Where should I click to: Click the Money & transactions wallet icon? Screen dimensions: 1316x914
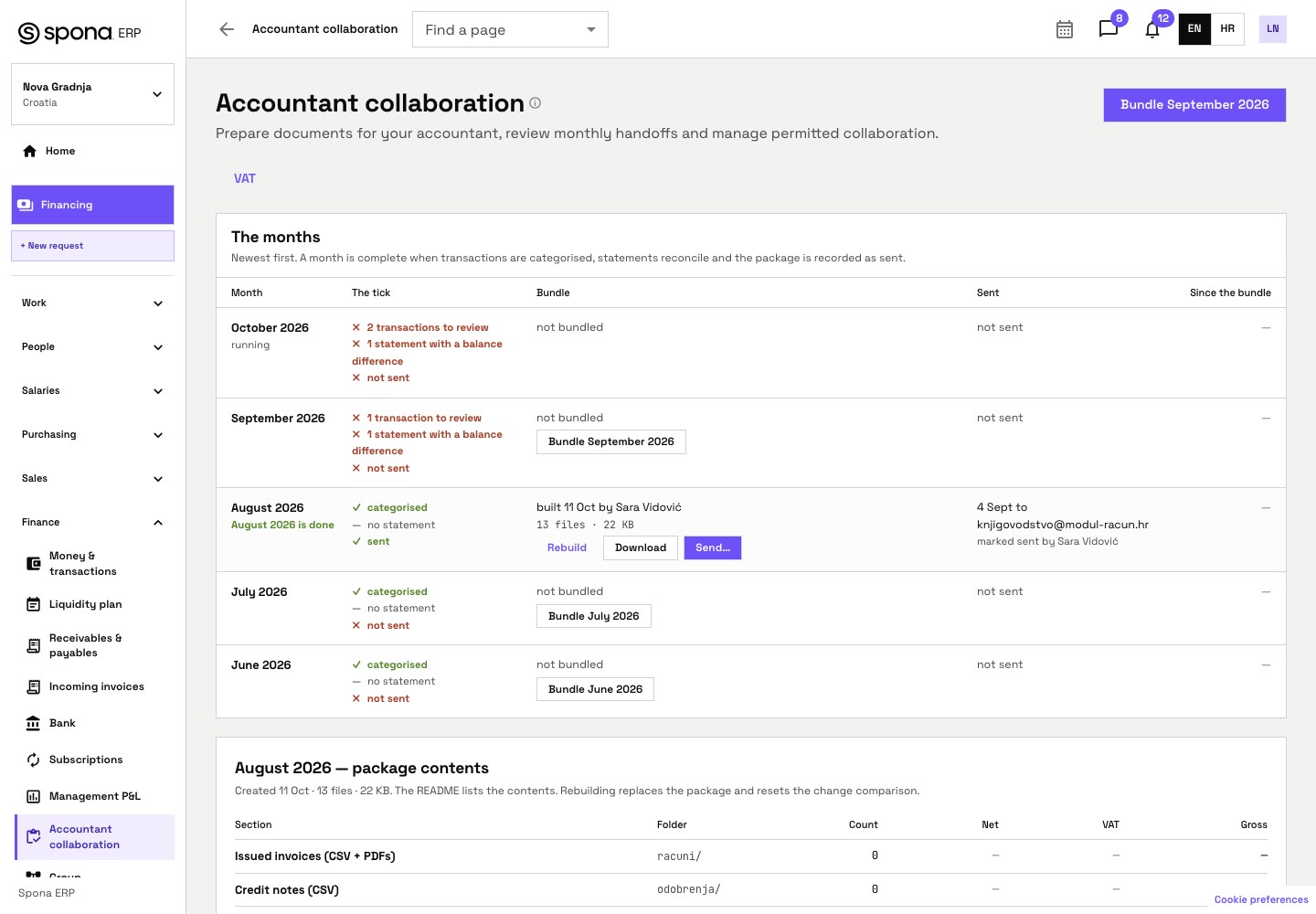click(33, 563)
